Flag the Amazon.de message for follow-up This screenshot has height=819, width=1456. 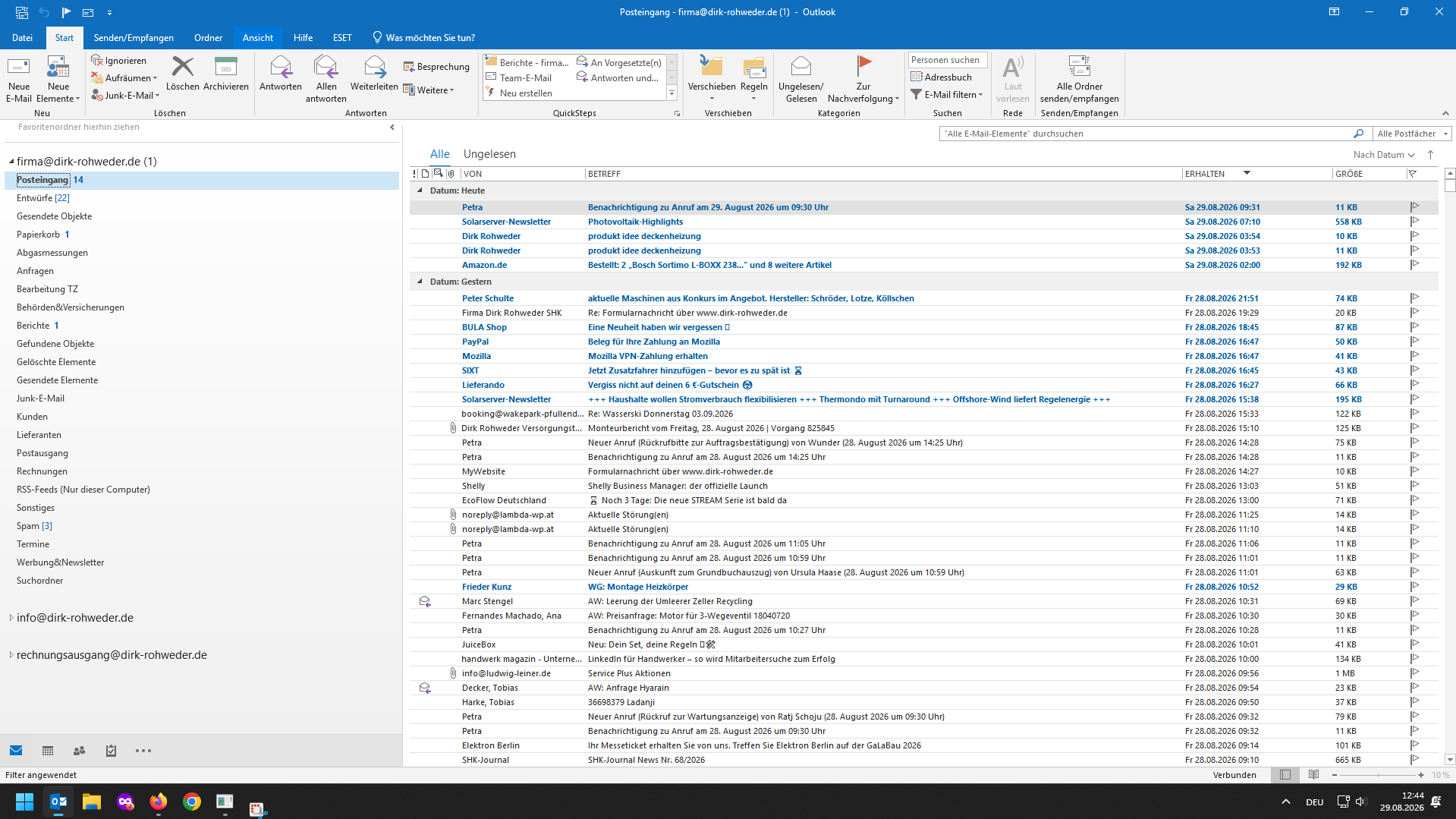(x=1415, y=265)
